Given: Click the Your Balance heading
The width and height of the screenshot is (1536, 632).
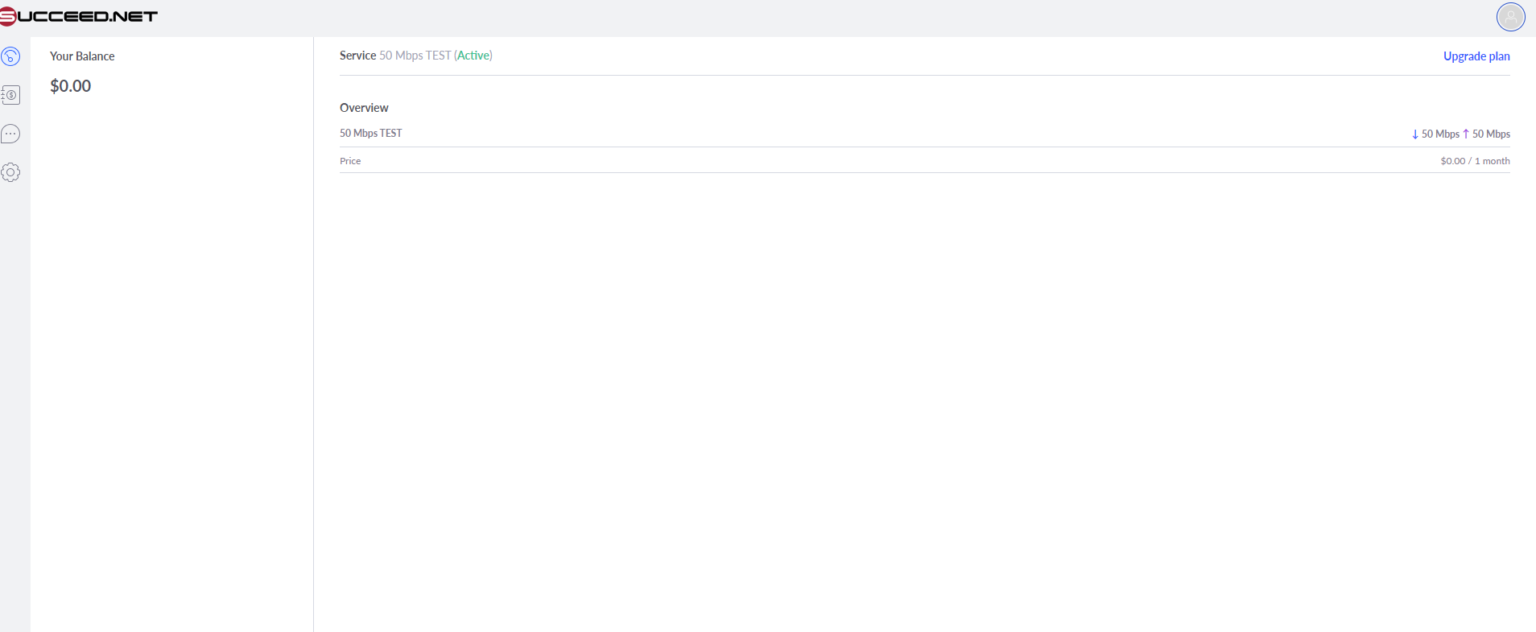Looking at the screenshot, I should click(x=82, y=56).
